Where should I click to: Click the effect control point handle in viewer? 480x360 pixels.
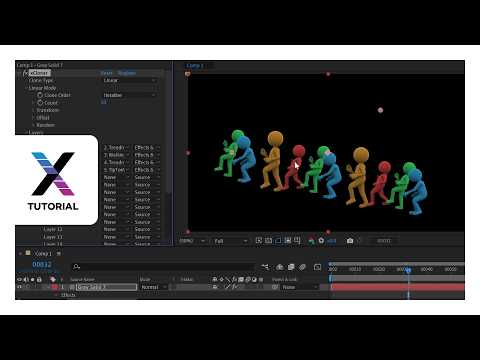point(380,110)
